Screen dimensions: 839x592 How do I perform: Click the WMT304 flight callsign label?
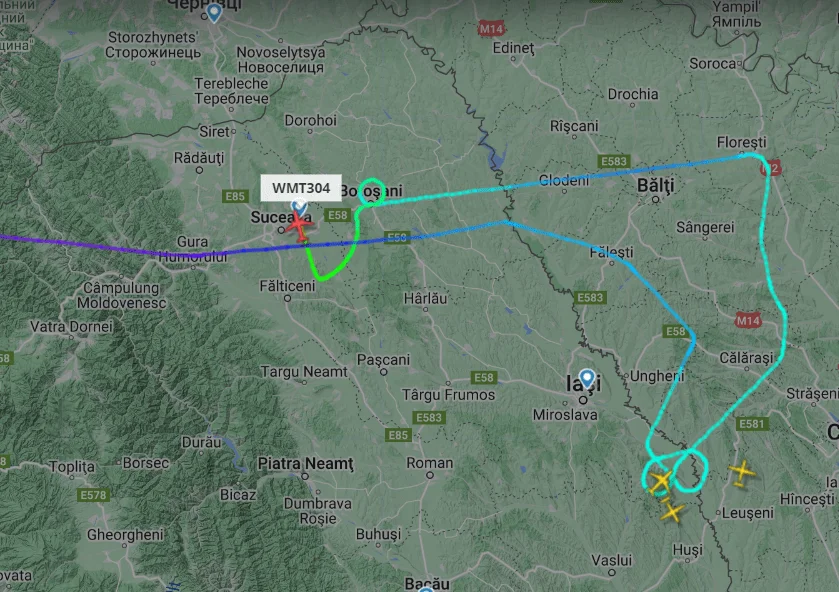point(301,188)
